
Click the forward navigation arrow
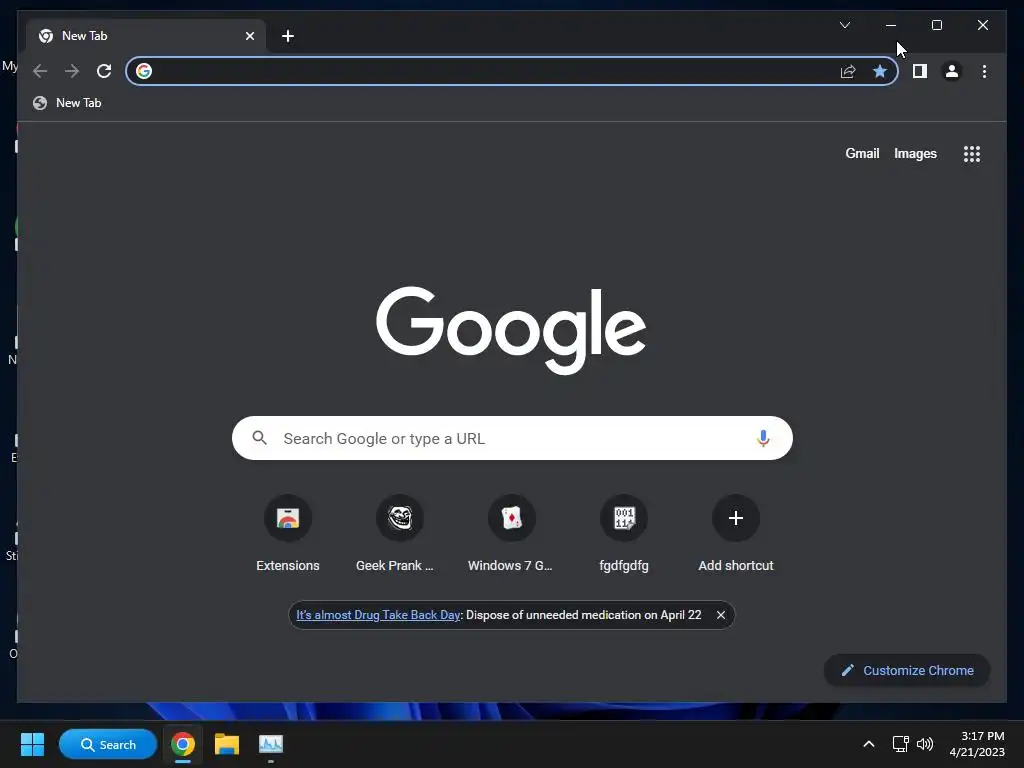point(72,71)
